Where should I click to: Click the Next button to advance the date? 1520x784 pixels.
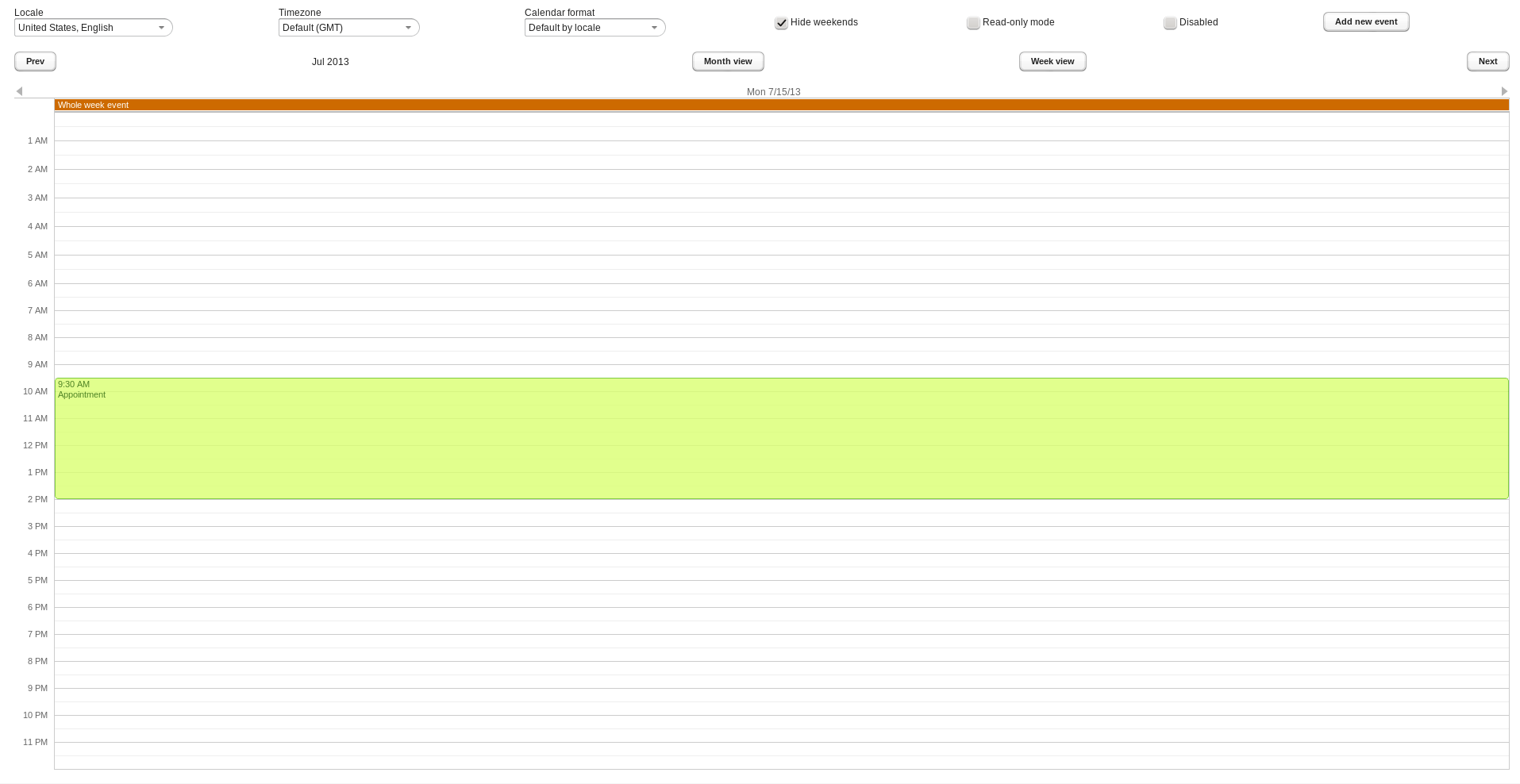point(1487,61)
